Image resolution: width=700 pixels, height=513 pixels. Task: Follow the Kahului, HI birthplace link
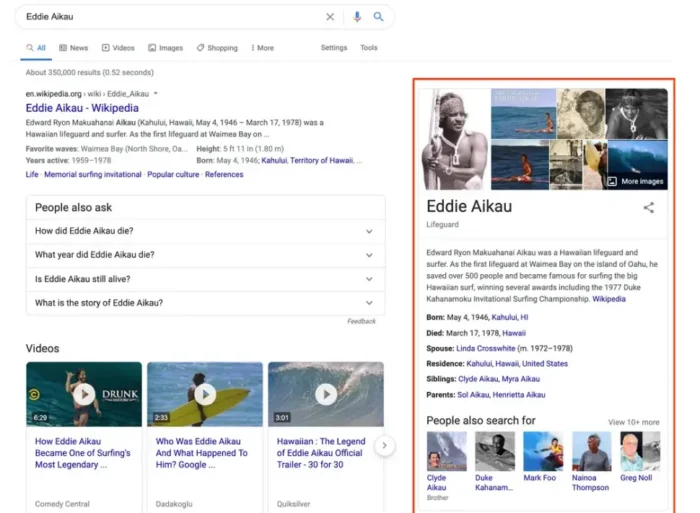[x=510, y=317]
